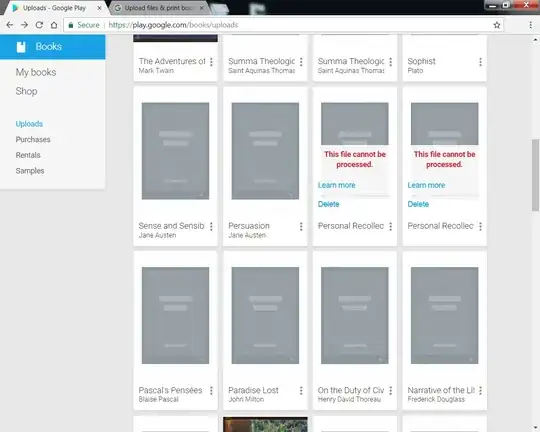
Task: Open options menu for On the Duty of Civil
Action: tap(391, 391)
